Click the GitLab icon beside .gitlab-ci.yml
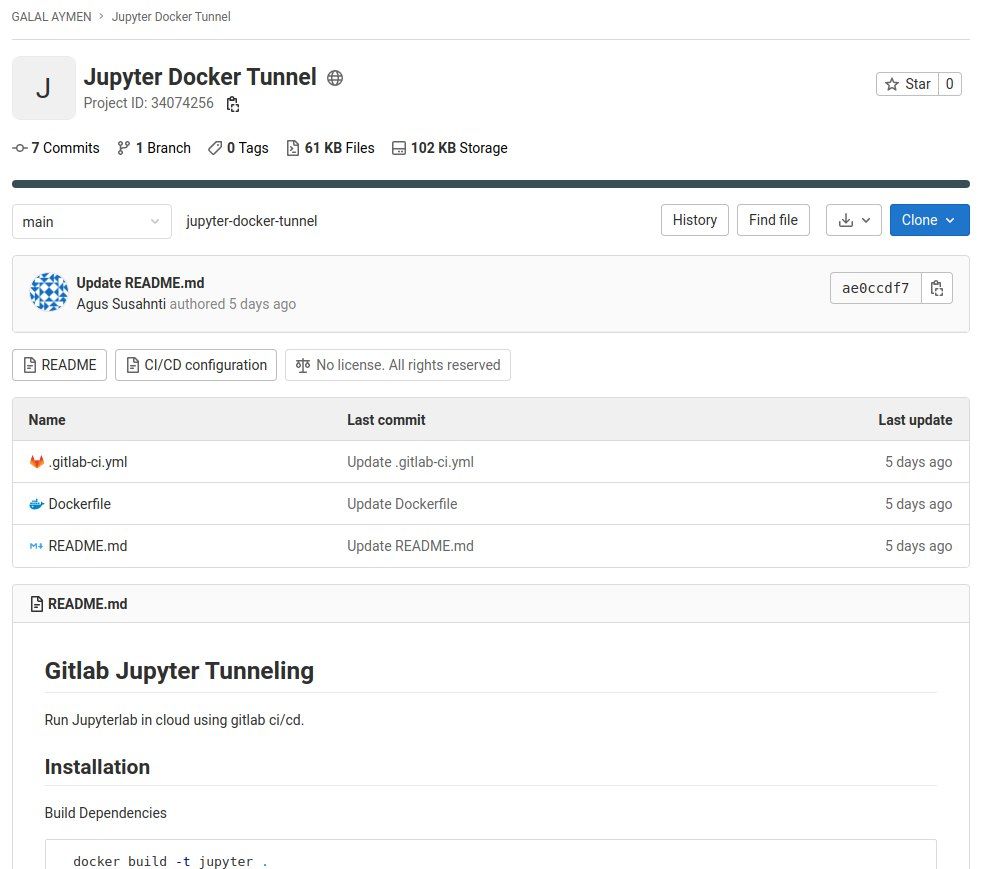Viewport: 984px width, 869px height. (x=37, y=462)
